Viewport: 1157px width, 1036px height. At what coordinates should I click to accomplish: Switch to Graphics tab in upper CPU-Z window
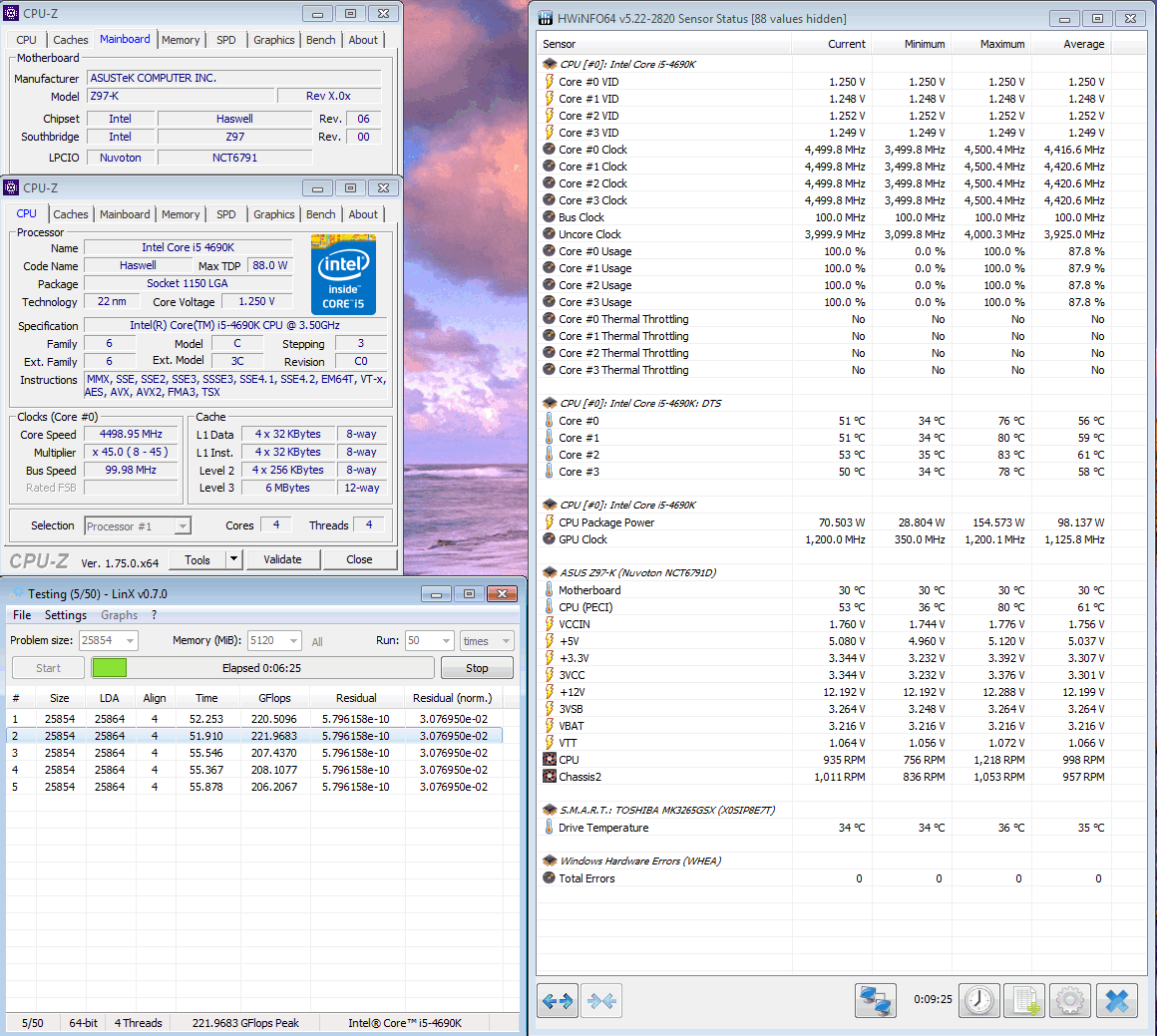point(273,40)
